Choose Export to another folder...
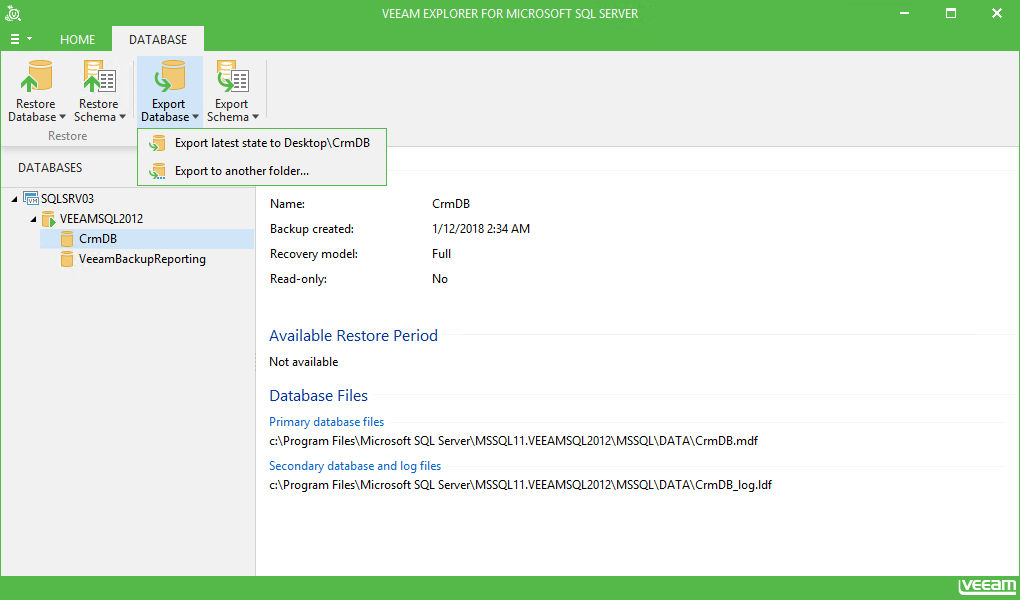Image resolution: width=1020 pixels, height=600 pixels. [x=262, y=171]
